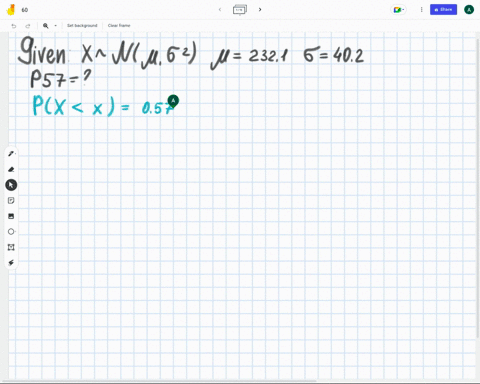Choose the Select arrow tool
Viewport: 480px width, 384px height.
pyautogui.click(x=11, y=185)
